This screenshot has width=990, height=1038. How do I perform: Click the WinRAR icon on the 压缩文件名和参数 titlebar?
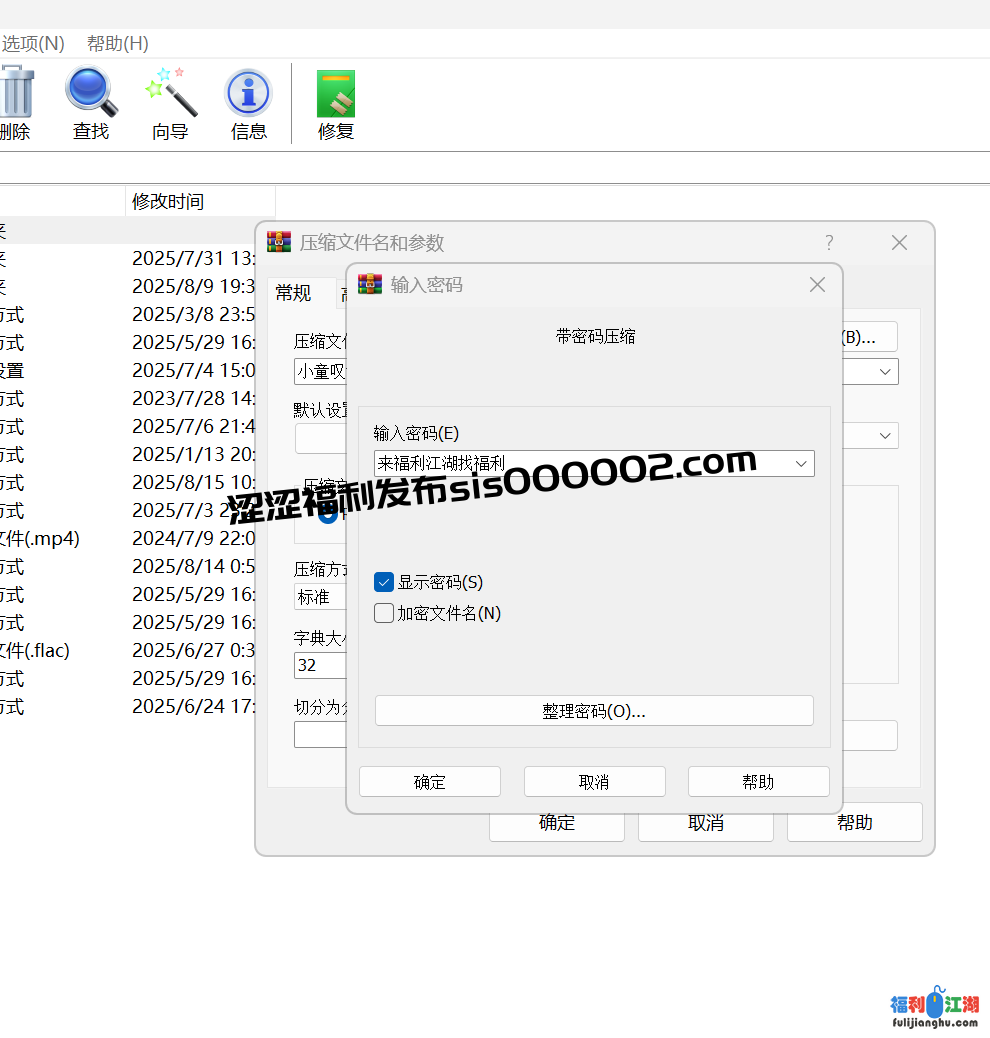277,242
